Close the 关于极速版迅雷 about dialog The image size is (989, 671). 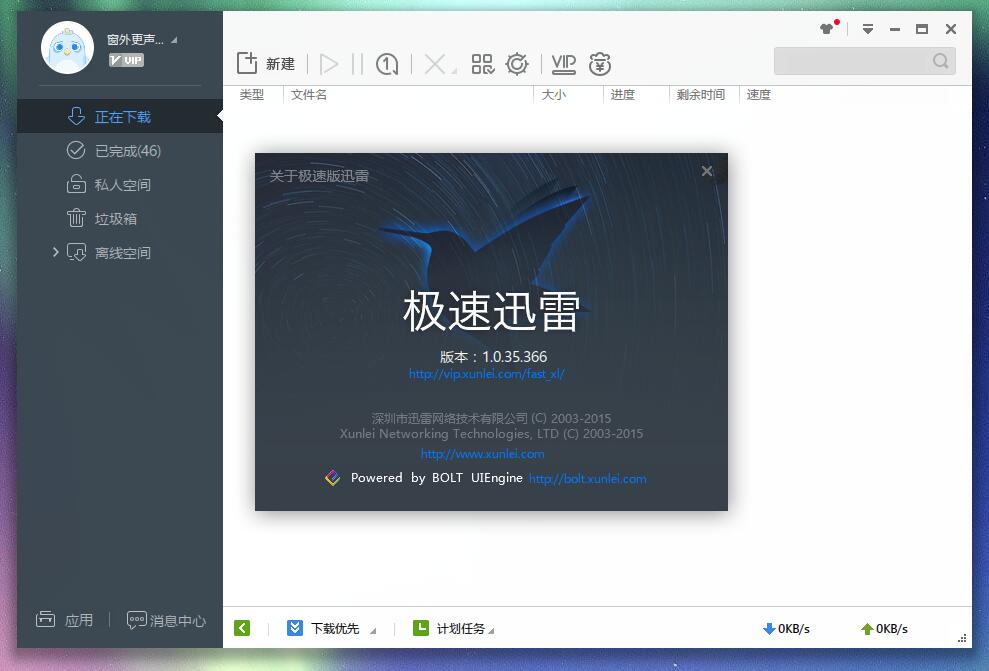pos(707,171)
